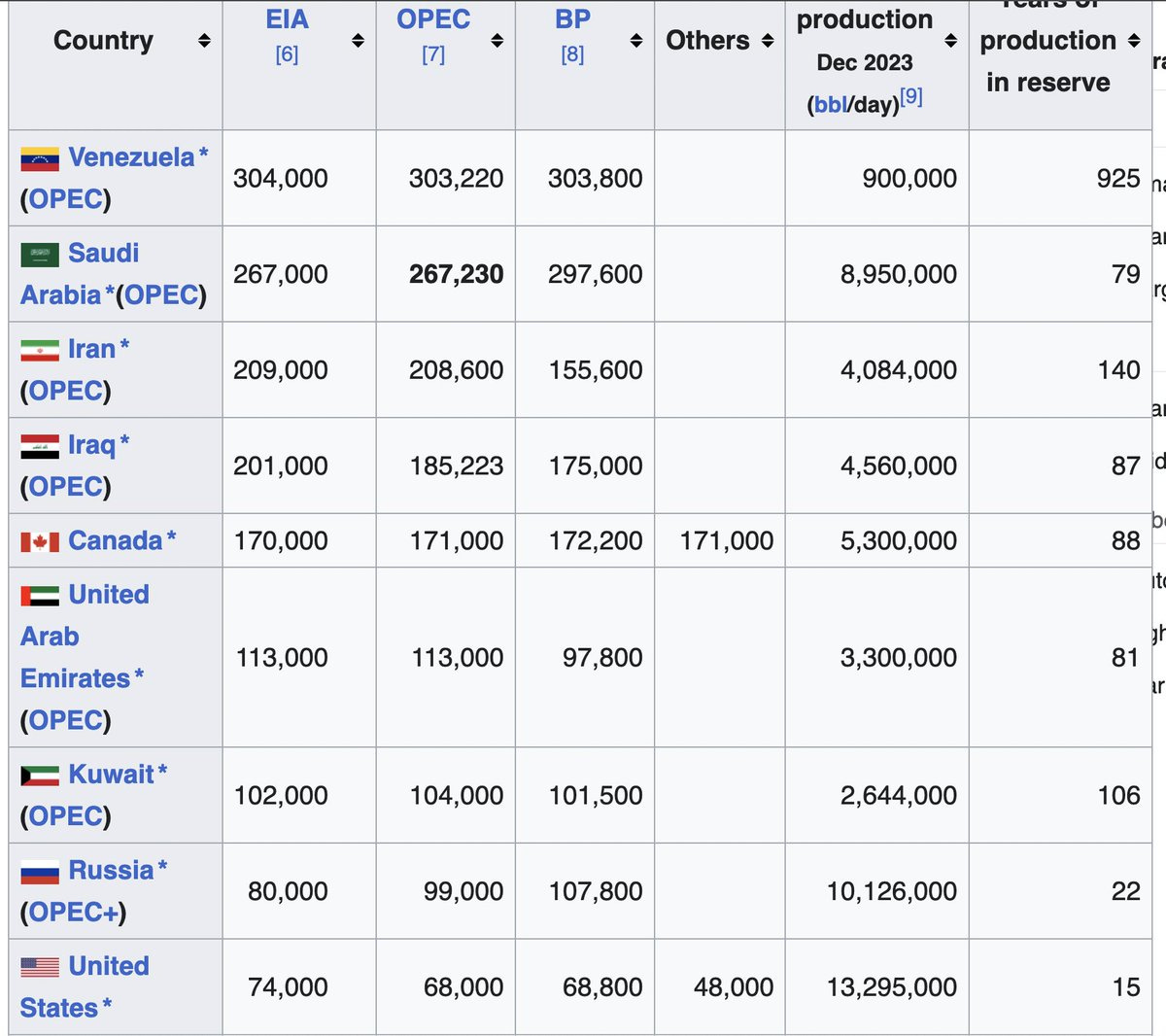
Task: Open the United States country link
Action: point(85,987)
